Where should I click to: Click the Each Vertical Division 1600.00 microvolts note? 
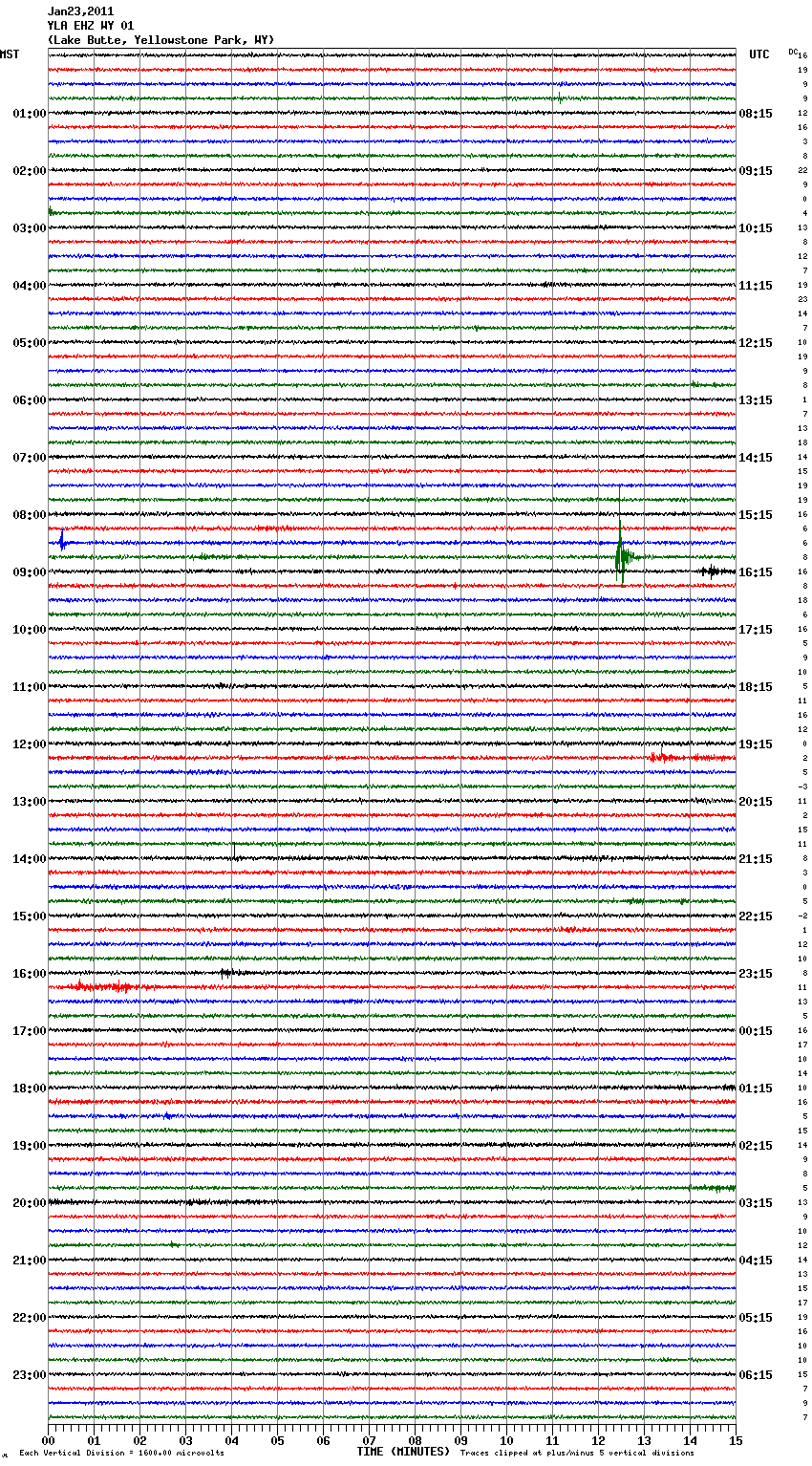tap(121, 1453)
